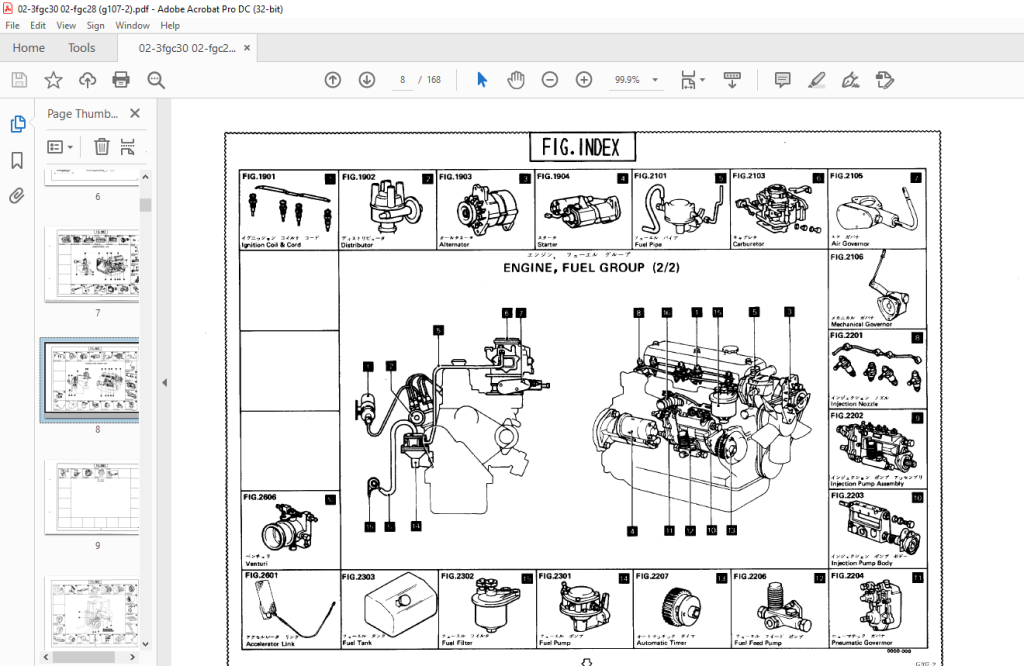
Task: Print the document using the printer icon
Action: [121, 80]
